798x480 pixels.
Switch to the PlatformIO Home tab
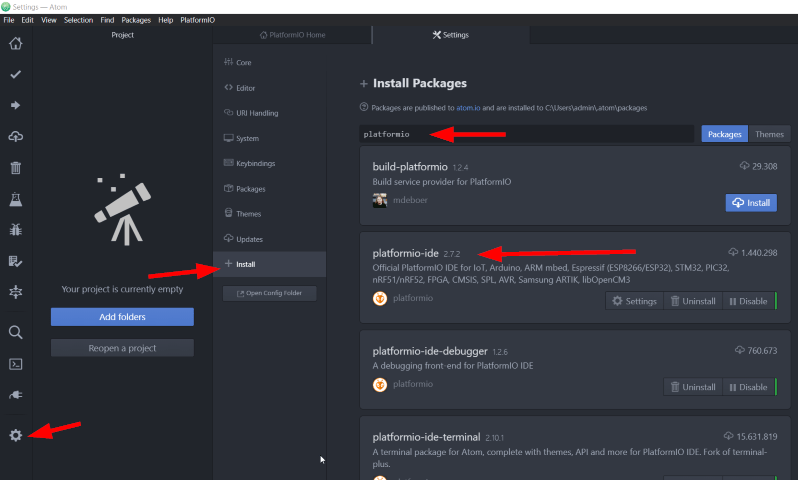point(293,35)
